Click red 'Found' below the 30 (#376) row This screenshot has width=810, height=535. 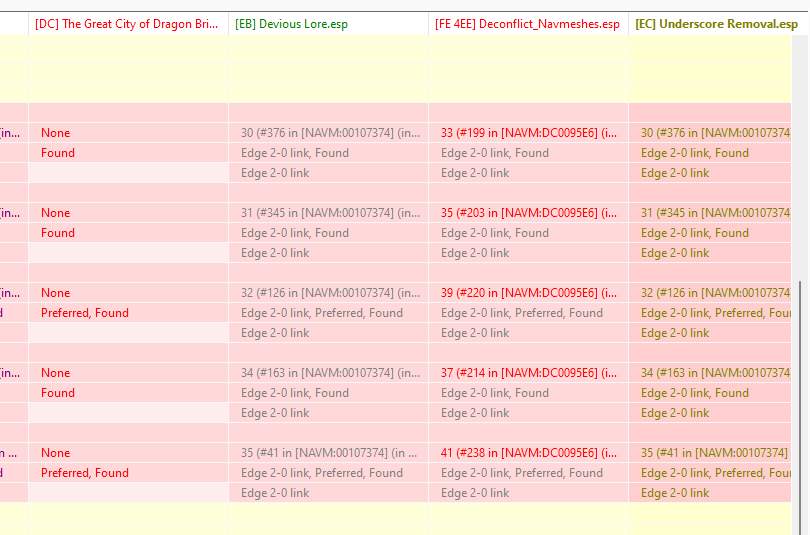tap(58, 153)
